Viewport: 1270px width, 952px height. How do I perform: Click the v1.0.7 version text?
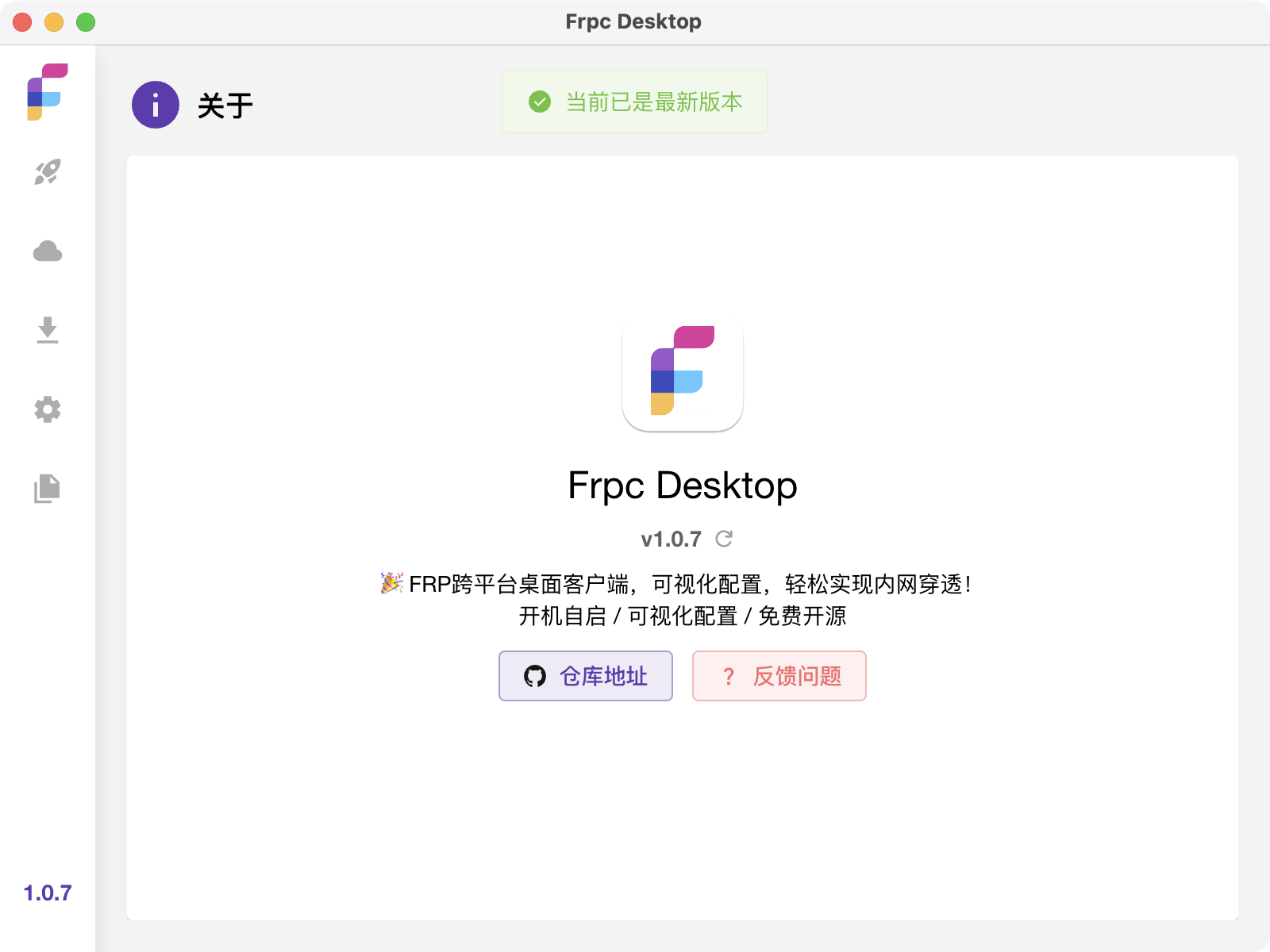coord(671,539)
